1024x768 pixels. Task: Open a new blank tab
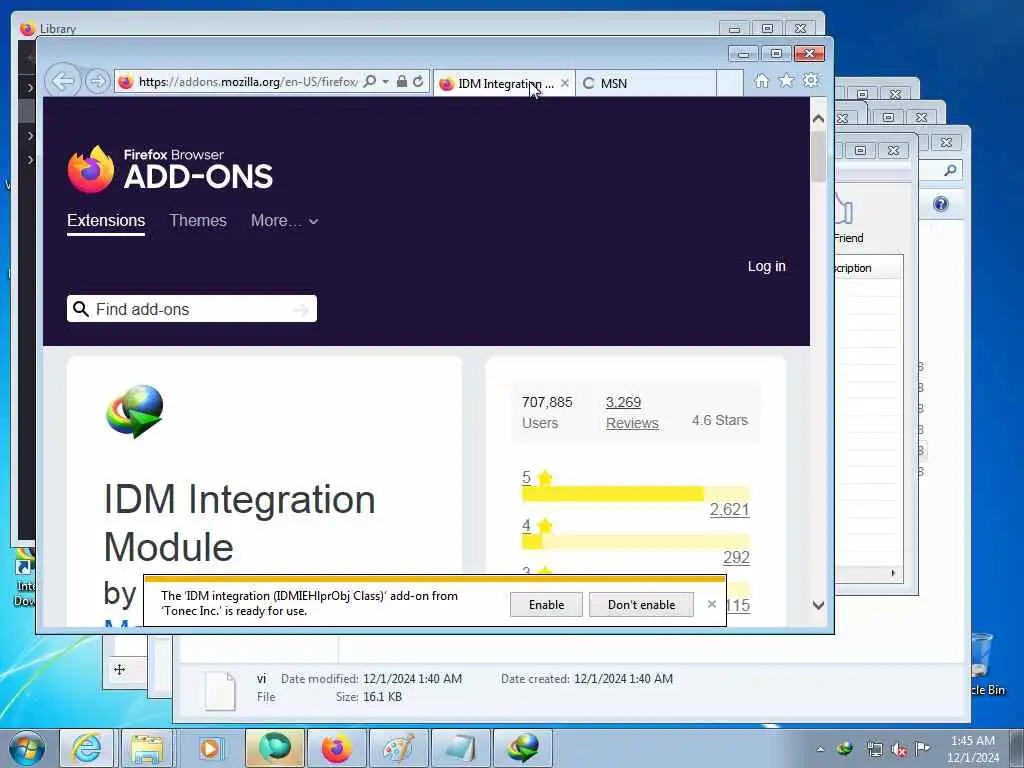click(729, 84)
